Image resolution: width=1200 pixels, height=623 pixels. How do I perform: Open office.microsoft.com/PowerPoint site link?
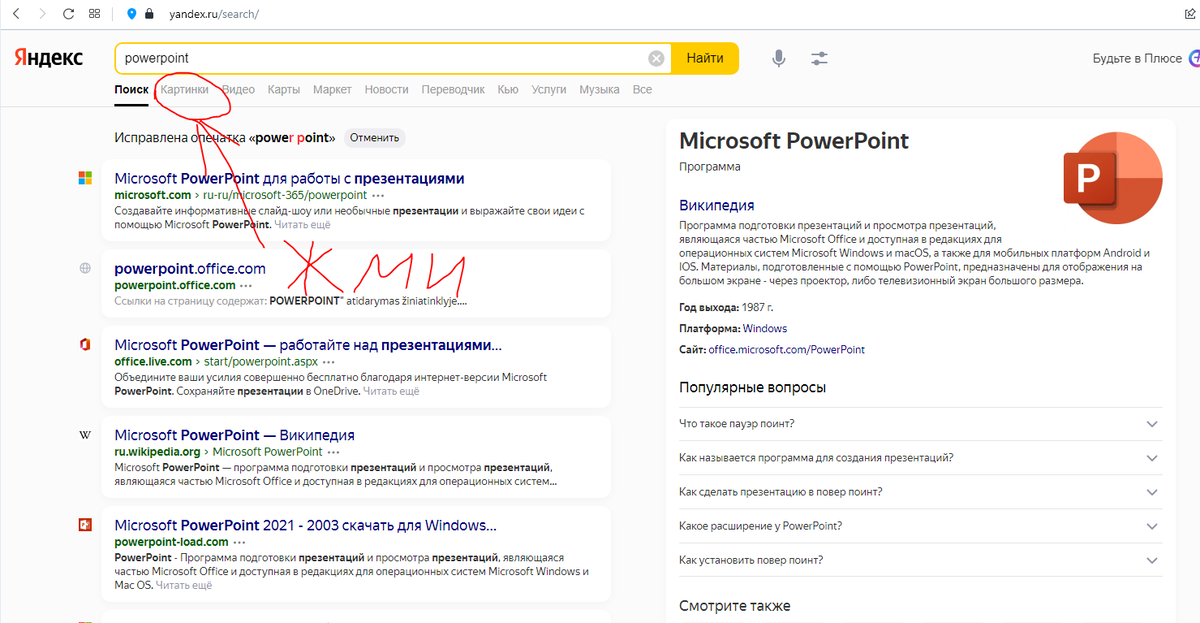[x=786, y=350]
